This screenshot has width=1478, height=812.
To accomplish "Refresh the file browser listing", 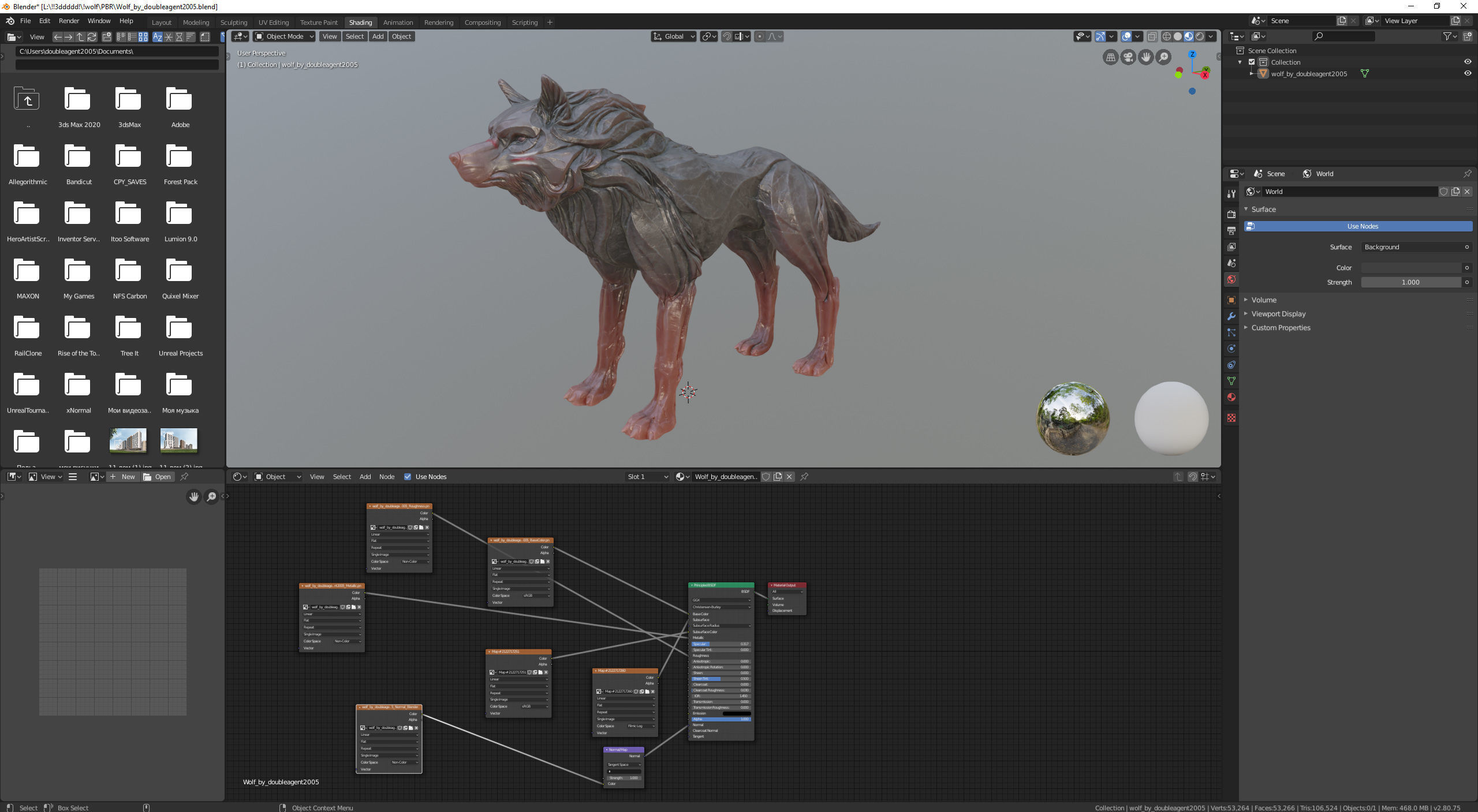I will tap(92, 37).
